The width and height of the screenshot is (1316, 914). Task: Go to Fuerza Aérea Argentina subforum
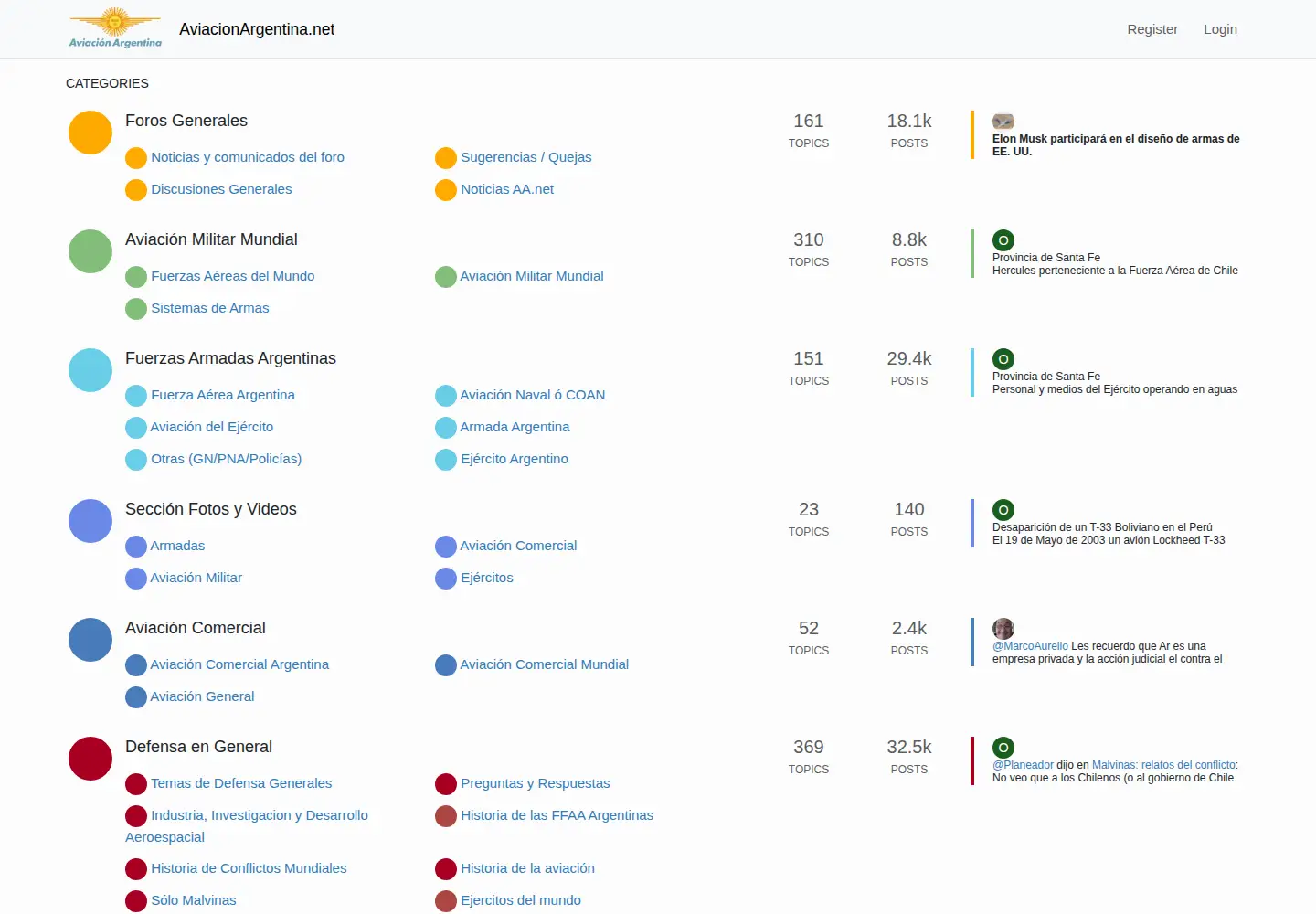pyautogui.click(x=223, y=395)
